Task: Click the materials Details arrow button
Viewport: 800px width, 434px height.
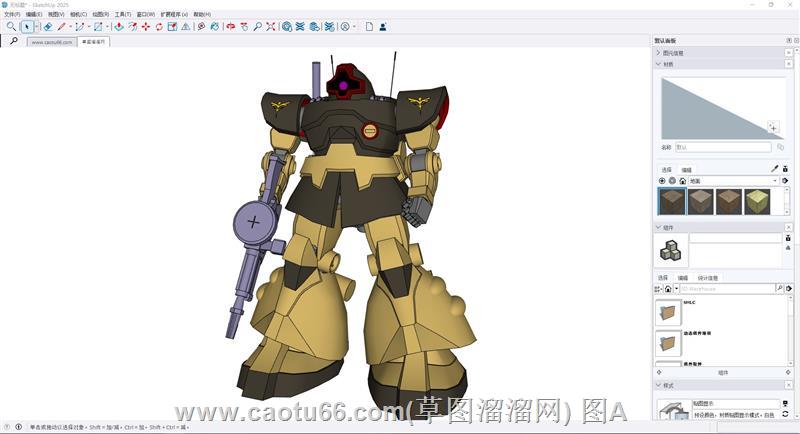Action: pos(785,181)
